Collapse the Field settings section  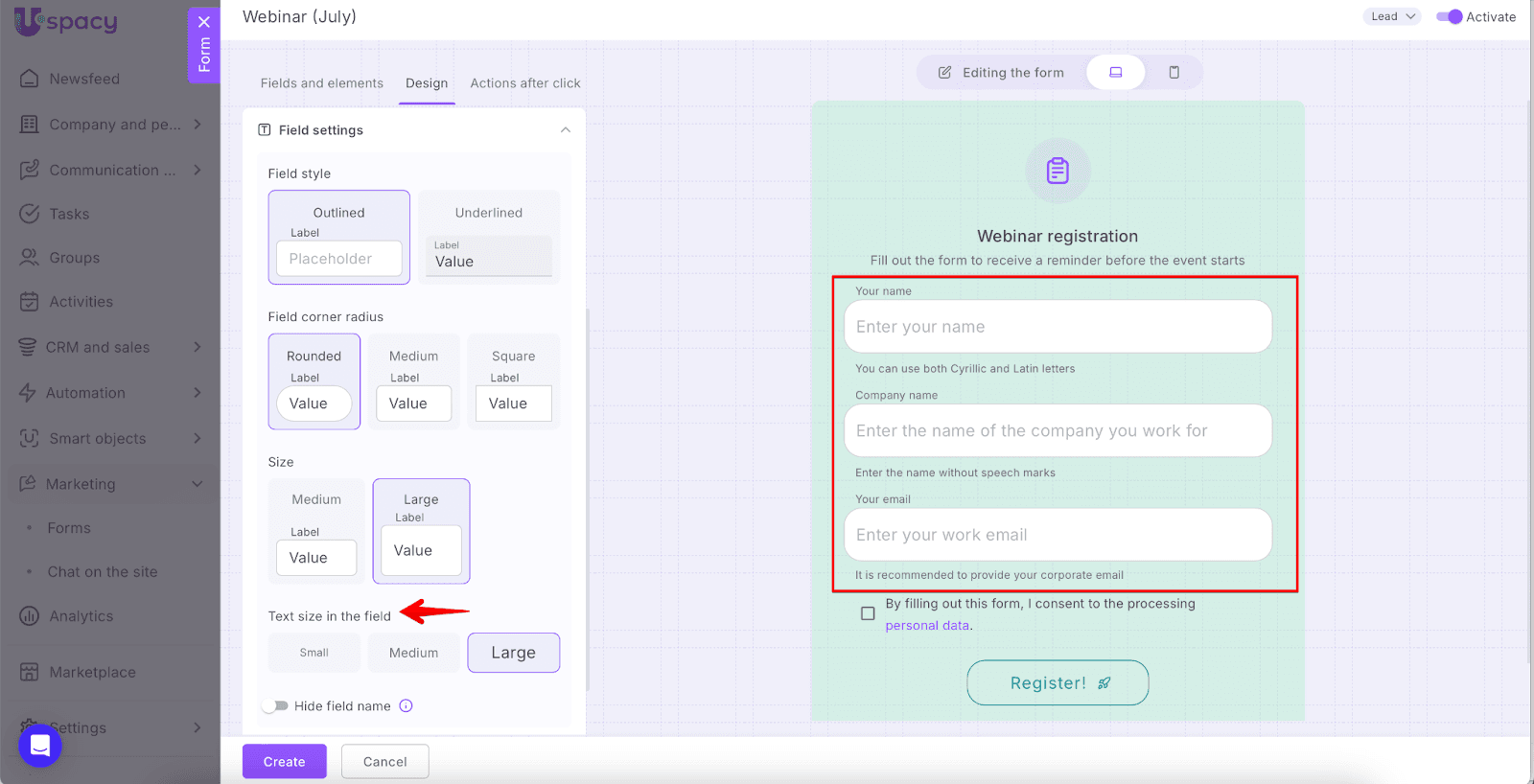565,130
